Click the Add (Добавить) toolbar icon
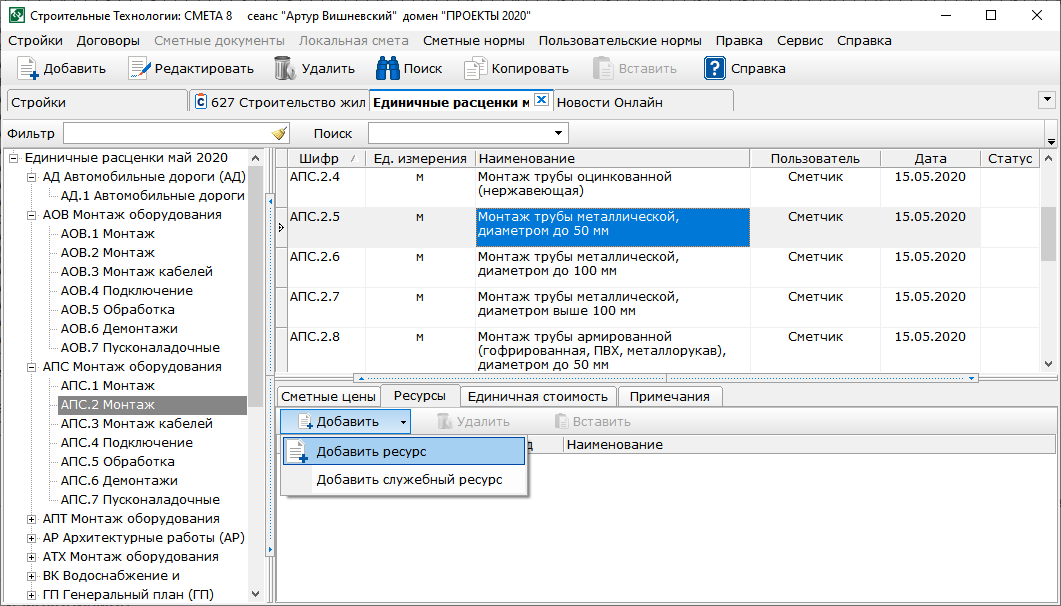1061x606 pixels. pos(28,69)
